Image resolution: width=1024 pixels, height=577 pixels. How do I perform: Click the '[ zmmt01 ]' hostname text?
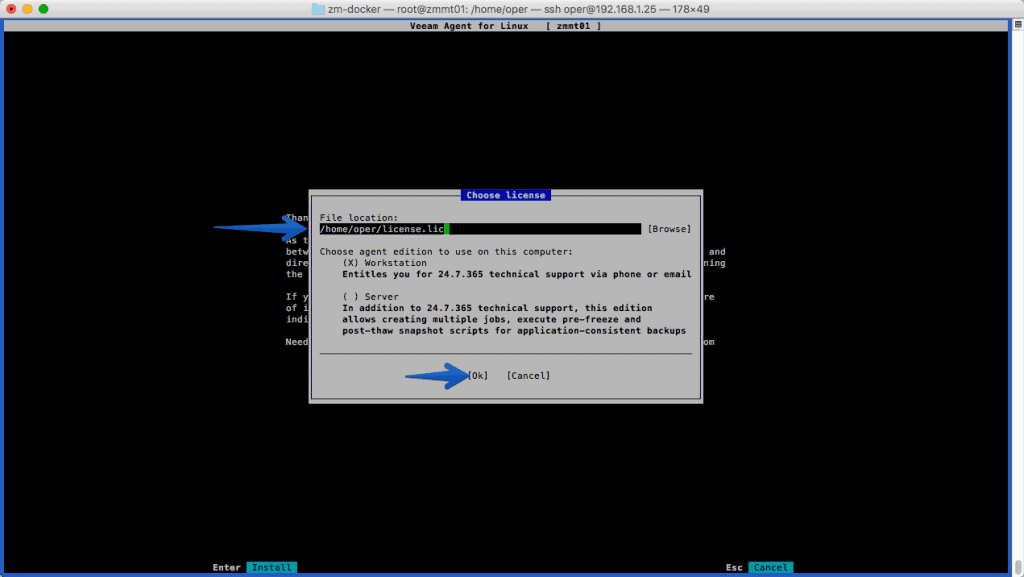[x=573, y=26]
